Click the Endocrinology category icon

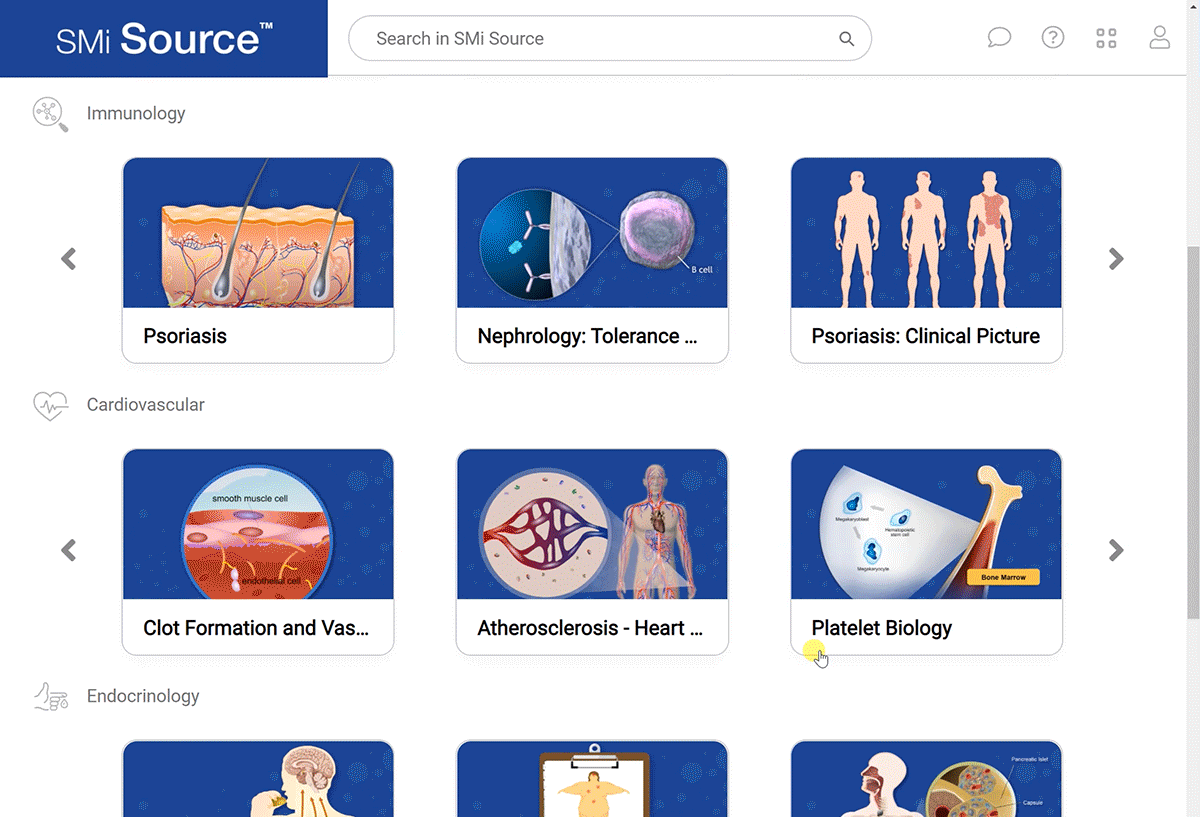[50, 696]
